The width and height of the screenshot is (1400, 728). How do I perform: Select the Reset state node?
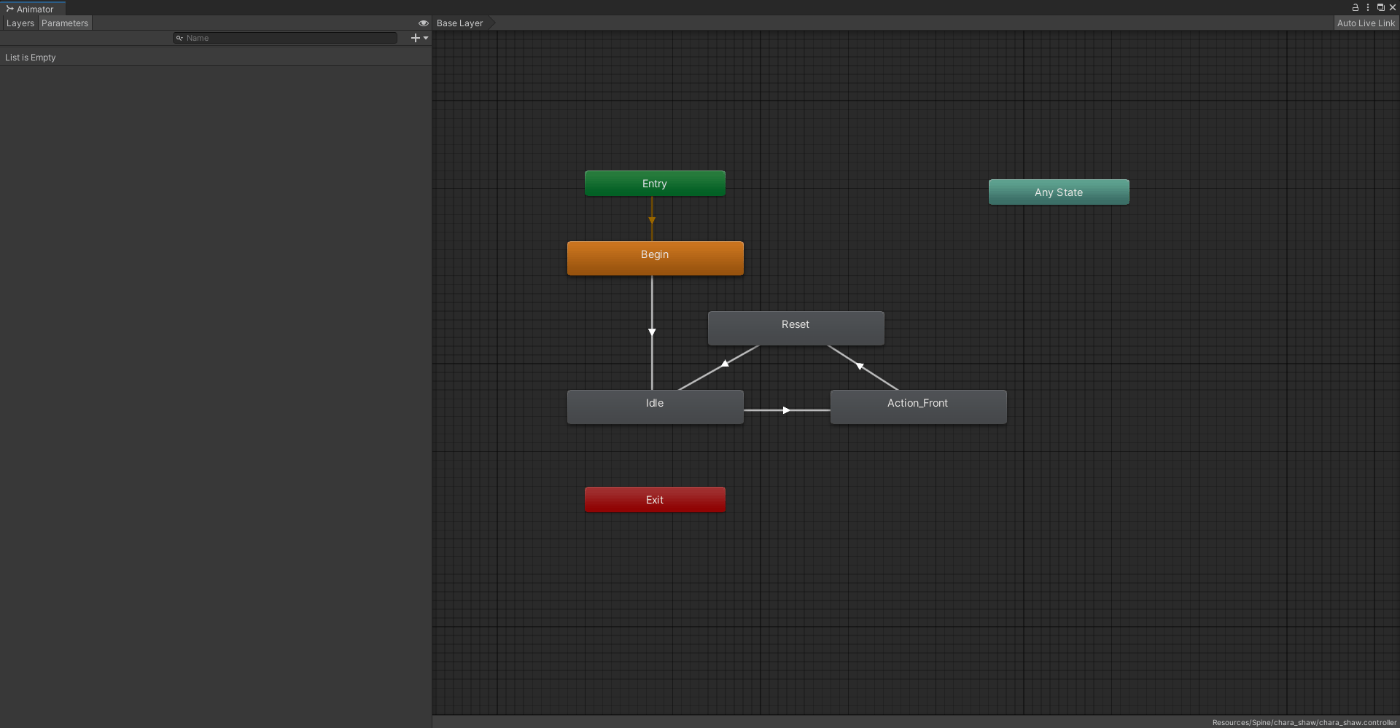[796, 328]
